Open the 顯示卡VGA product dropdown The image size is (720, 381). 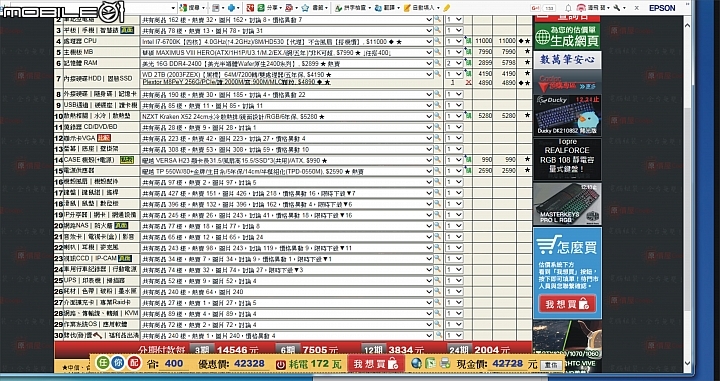(x=287, y=138)
